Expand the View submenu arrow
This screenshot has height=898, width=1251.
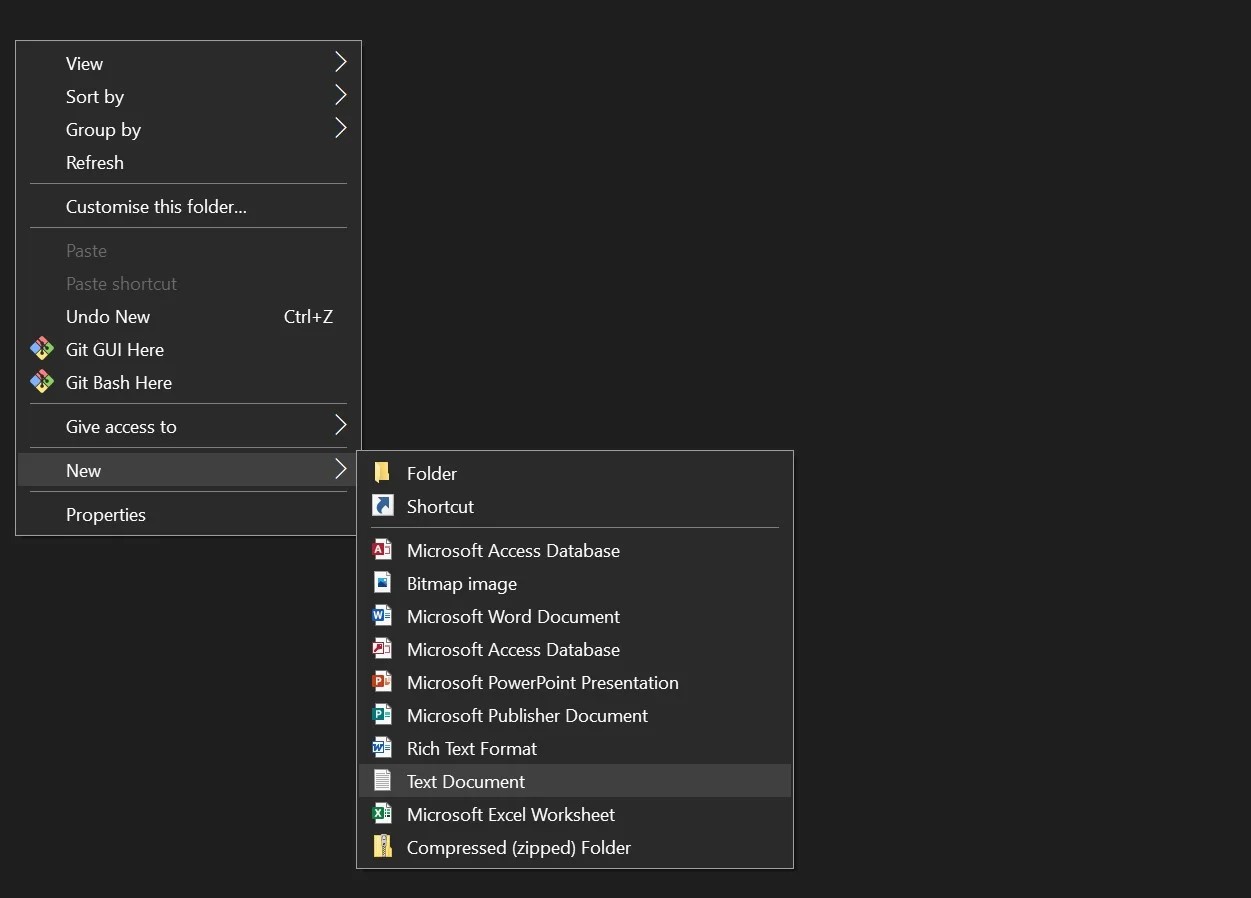click(340, 63)
